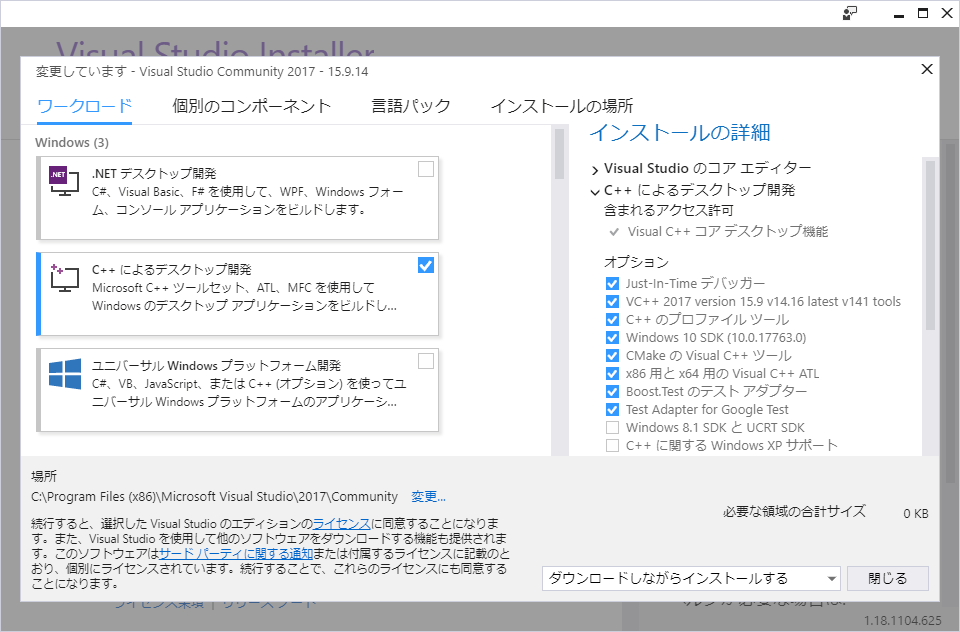Enable Windows 8.1 SDK と UCRT SDK option
The image size is (960, 632).
[x=612, y=427]
